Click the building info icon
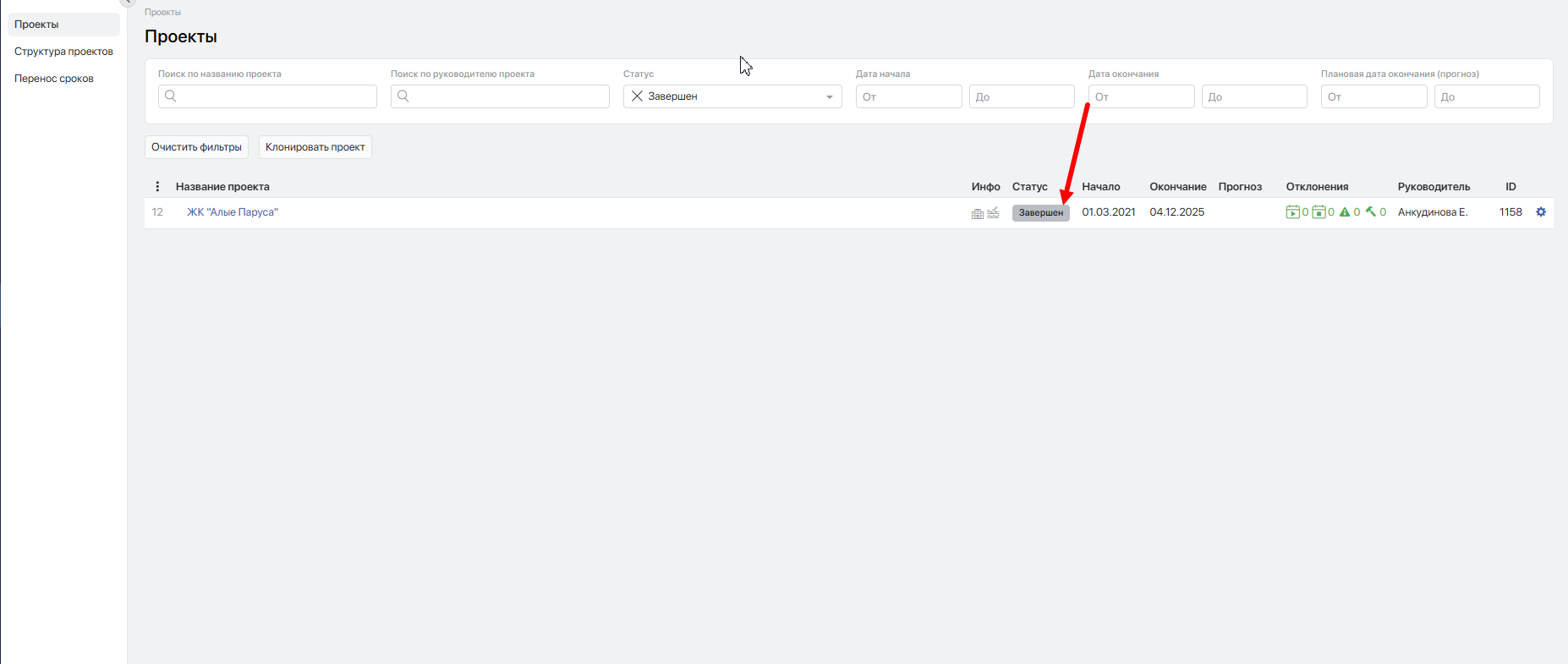 point(978,213)
